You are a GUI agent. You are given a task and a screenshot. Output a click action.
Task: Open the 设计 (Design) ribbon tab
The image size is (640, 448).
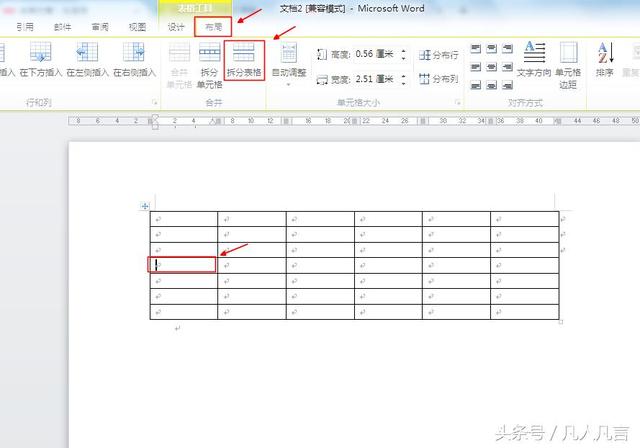tap(176, 27)
